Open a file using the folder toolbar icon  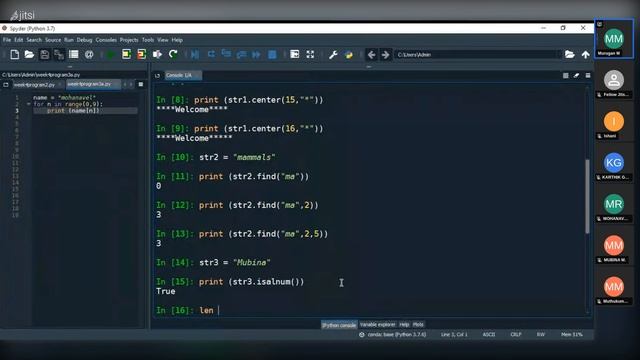[x=29, y=54]
